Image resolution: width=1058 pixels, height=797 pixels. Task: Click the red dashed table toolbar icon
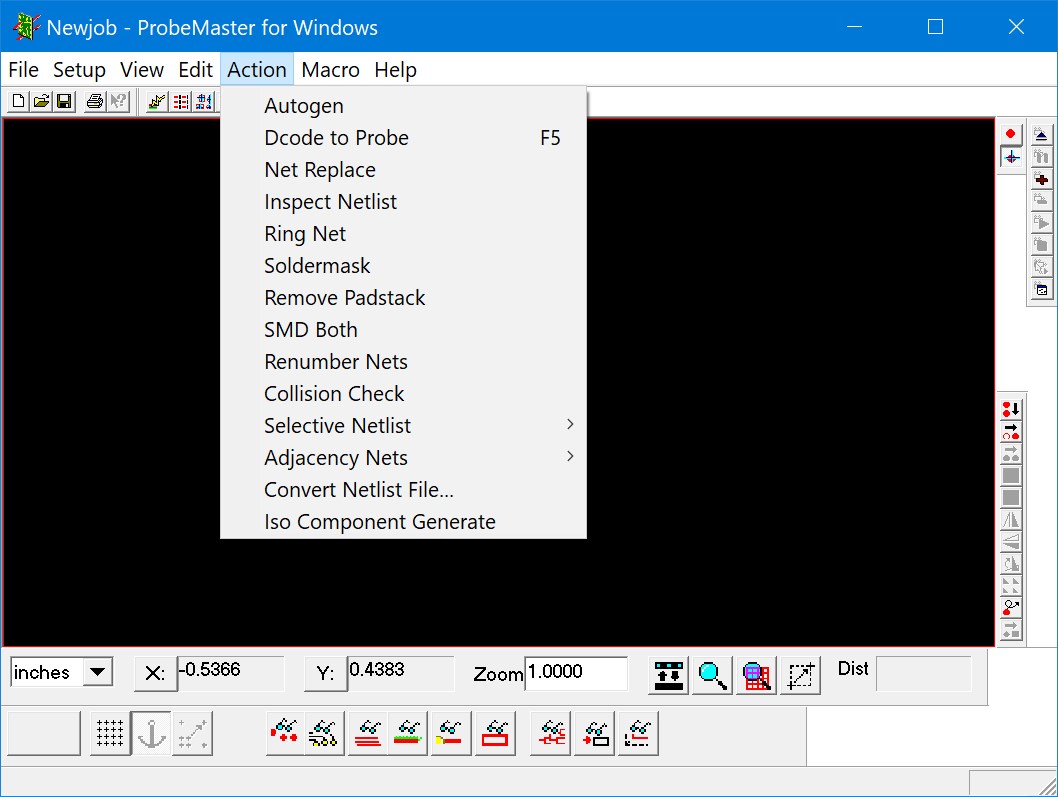click(181, 102)
